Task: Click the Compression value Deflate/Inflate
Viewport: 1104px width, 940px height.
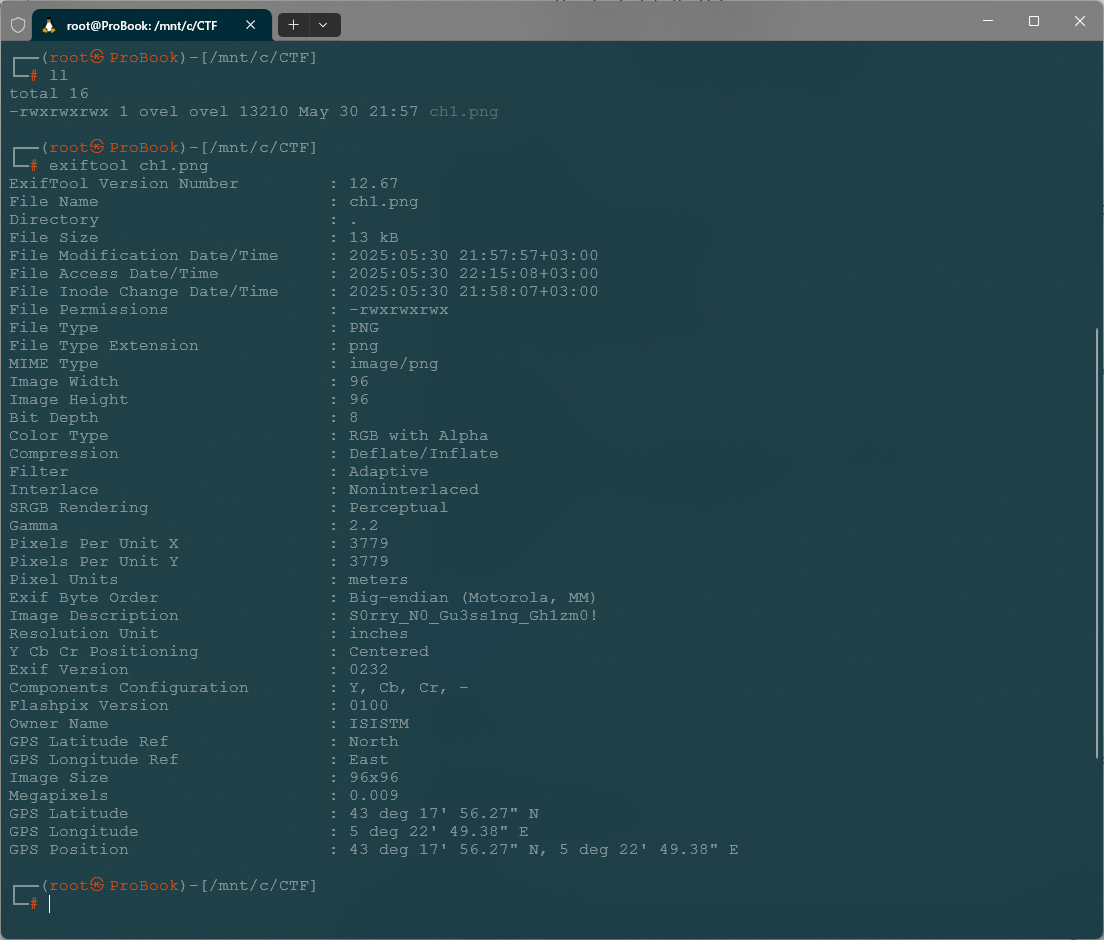Action: (x=423, y=453)
